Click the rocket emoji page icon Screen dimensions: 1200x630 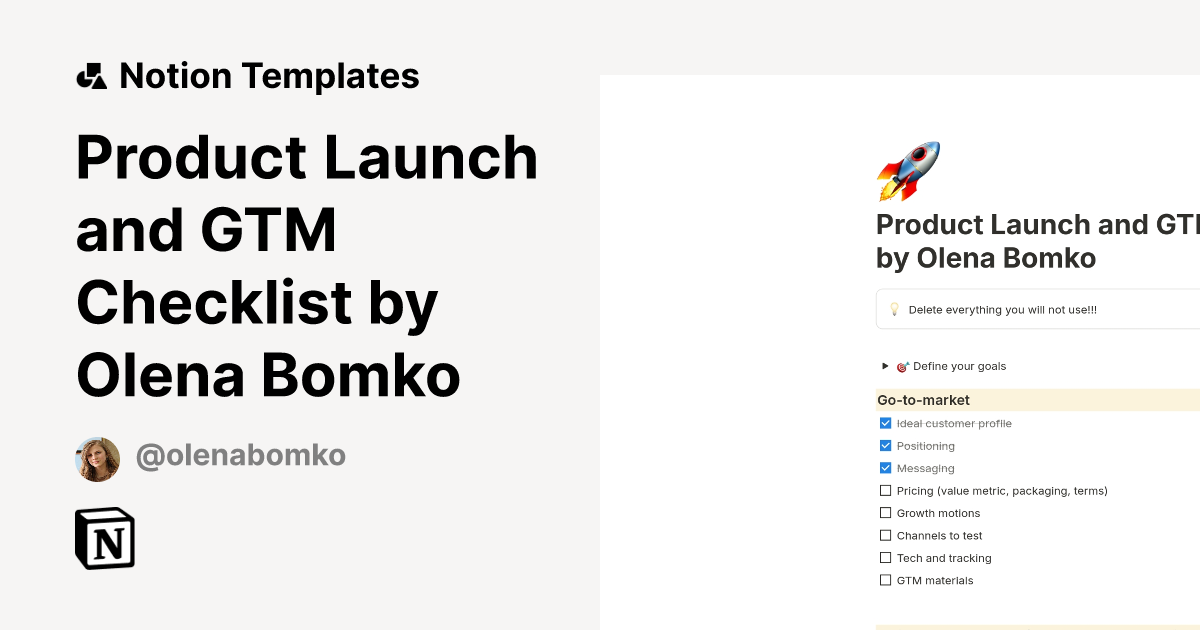click(908, 170)
